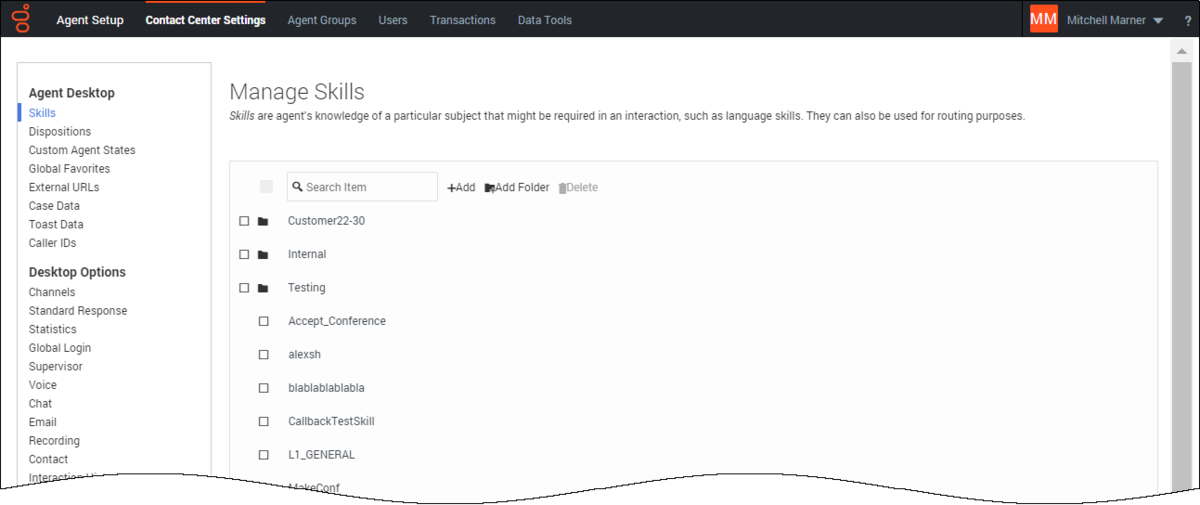Open Contact desktop option
Image resolution: width=1200 pixels, height=505 pixels.
pyautogui.click(x=48, y=459)
